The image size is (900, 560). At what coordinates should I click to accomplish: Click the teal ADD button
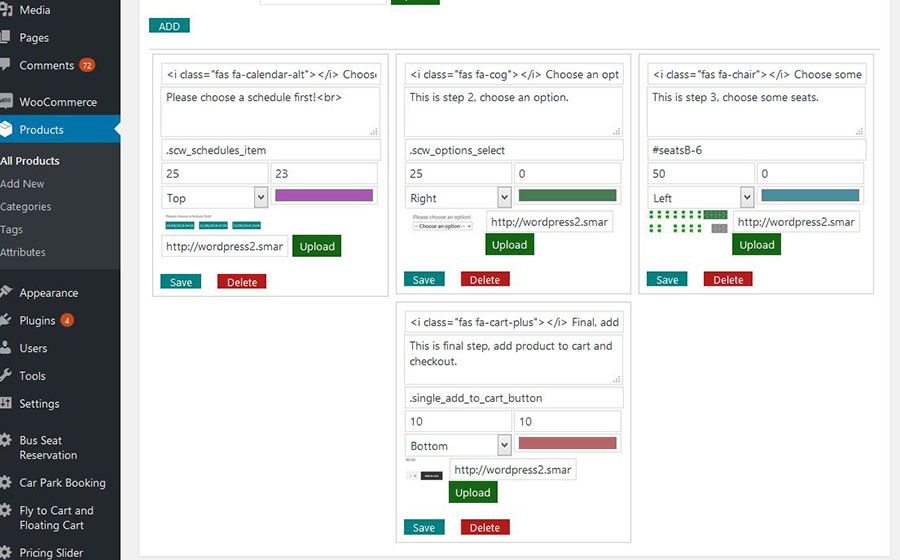pos(169,26)
